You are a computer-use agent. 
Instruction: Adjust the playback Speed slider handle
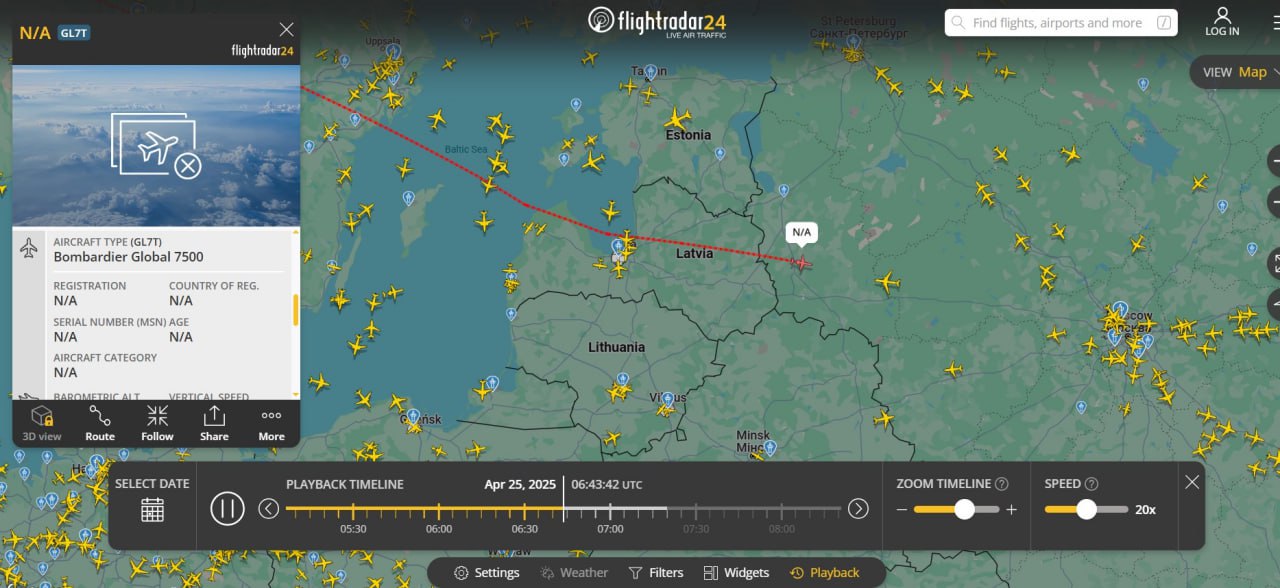[1087, 509]
